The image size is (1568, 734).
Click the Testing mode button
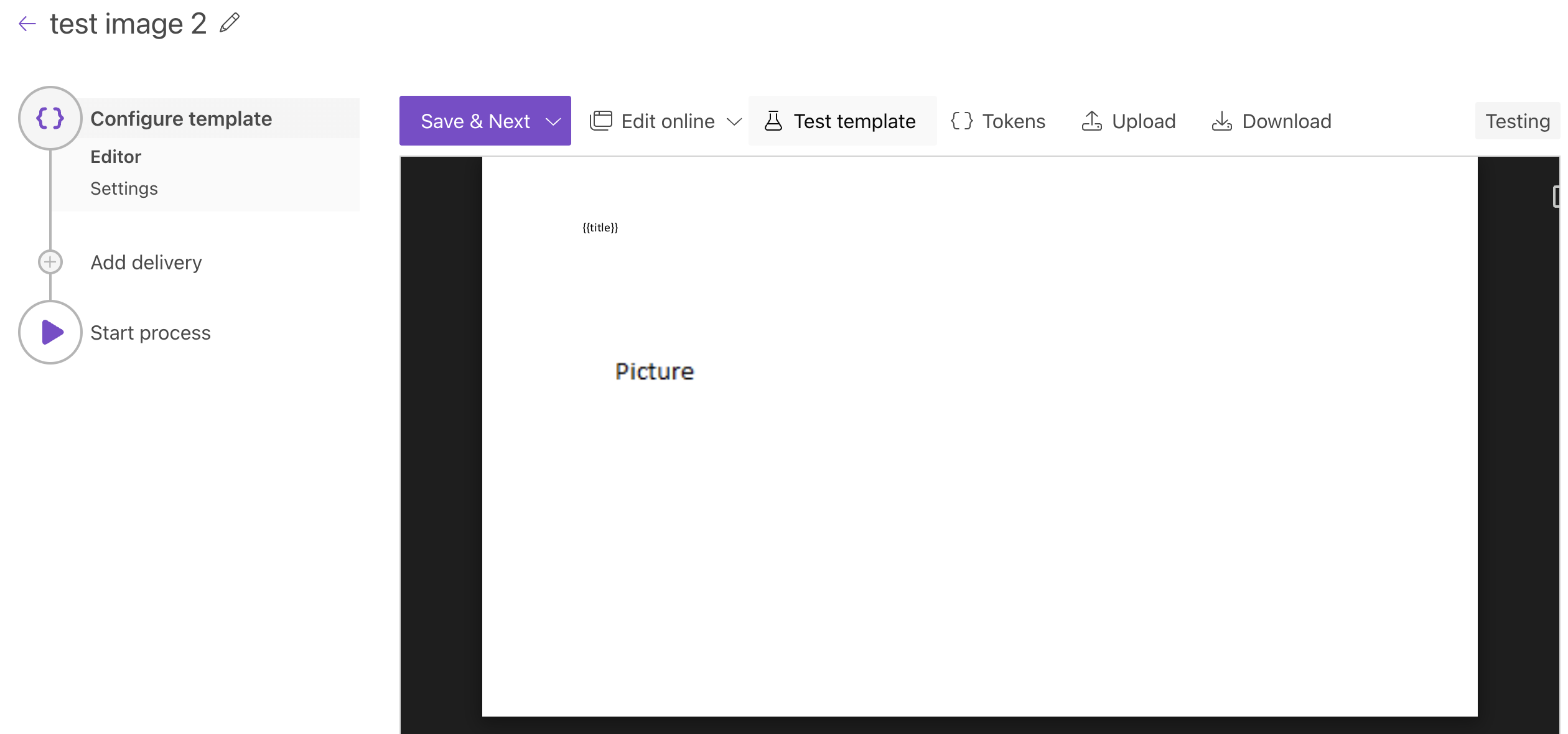tap(1517, 121)
